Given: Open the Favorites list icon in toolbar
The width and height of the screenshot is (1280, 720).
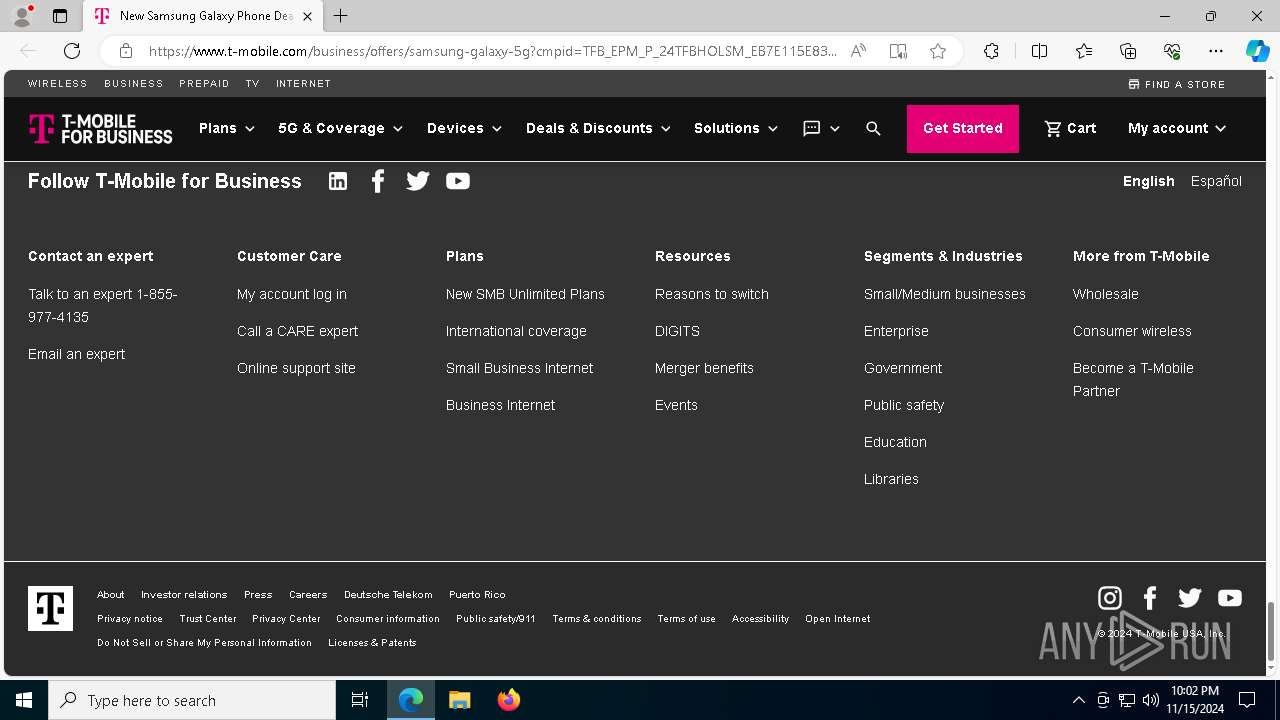Looking at the screenshot, I should click(1084, 51).
